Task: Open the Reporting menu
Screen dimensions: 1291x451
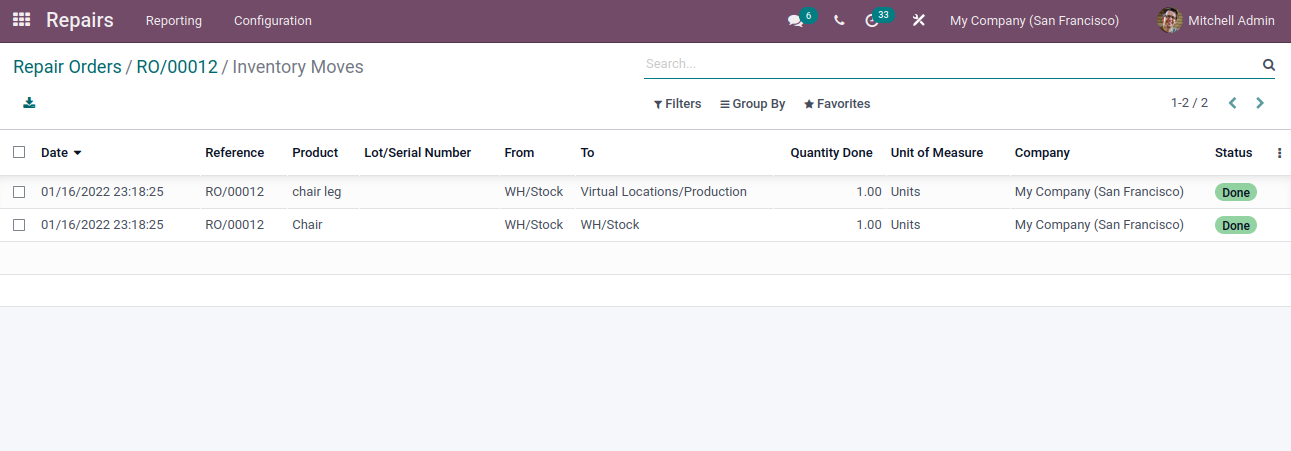Action: click(x=174, y=20)
